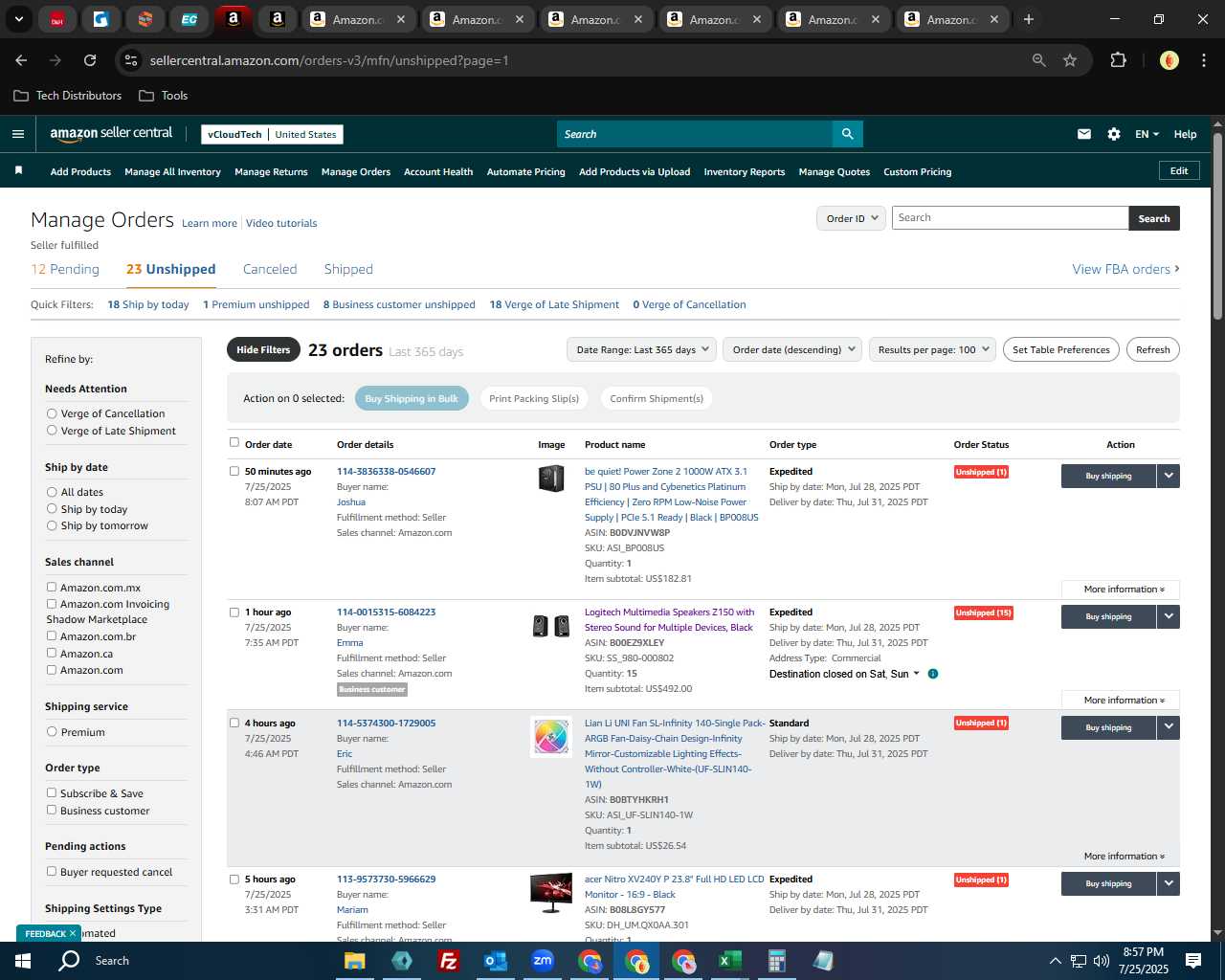Open the browser extensions puzzle icon
1225x980 pixels.
(x=1118, y=60)
